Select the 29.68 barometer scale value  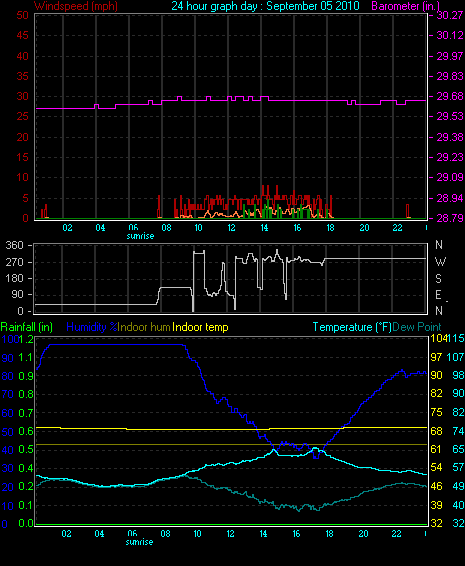pyautogui.click(x=449, y=96)
